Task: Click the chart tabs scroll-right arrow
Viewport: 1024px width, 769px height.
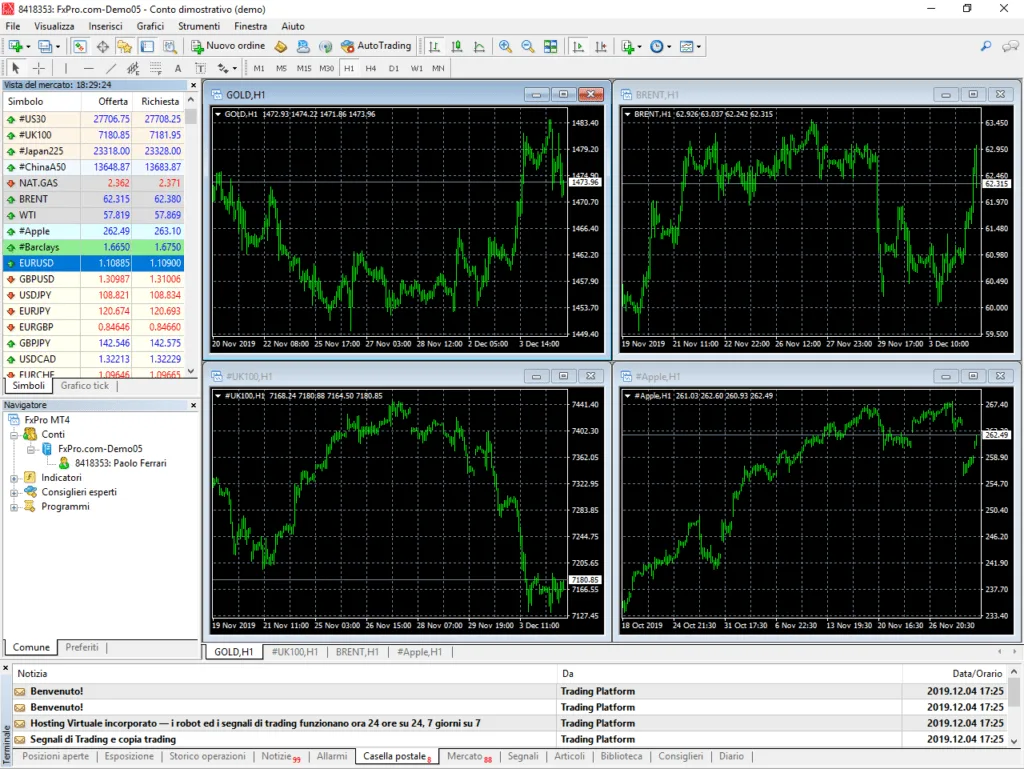Action: coord(1014,651)
